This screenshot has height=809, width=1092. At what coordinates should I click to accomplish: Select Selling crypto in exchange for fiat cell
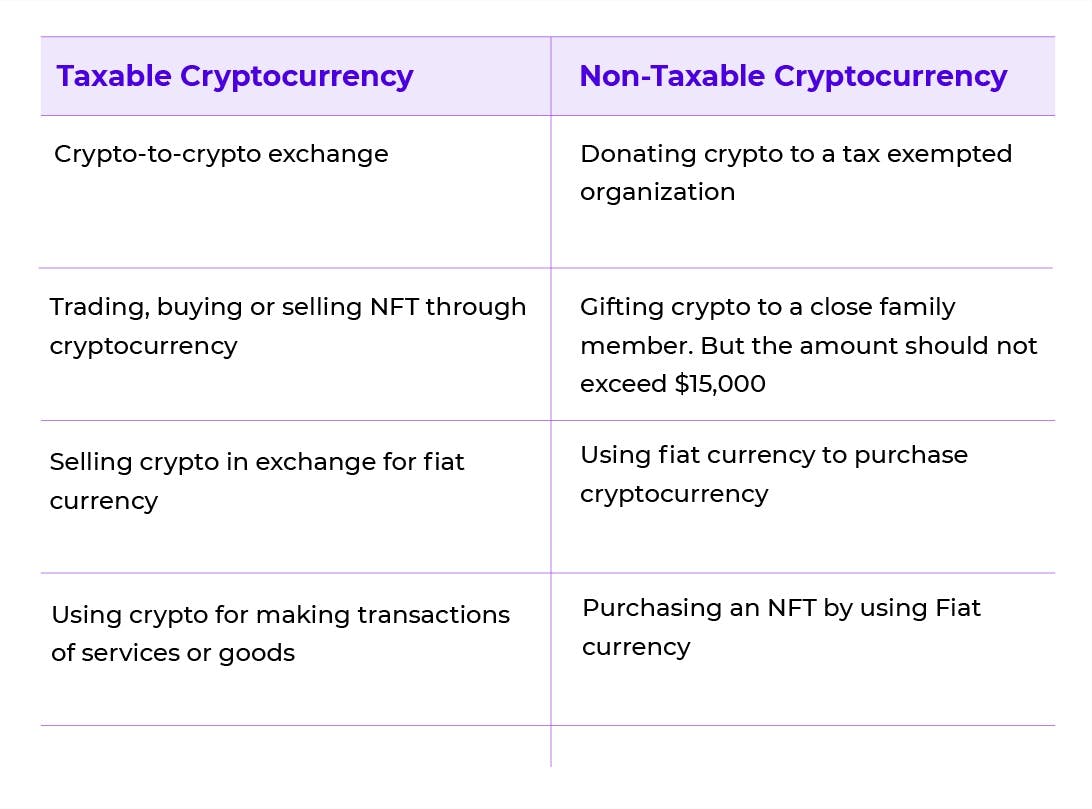coord(295,497)
